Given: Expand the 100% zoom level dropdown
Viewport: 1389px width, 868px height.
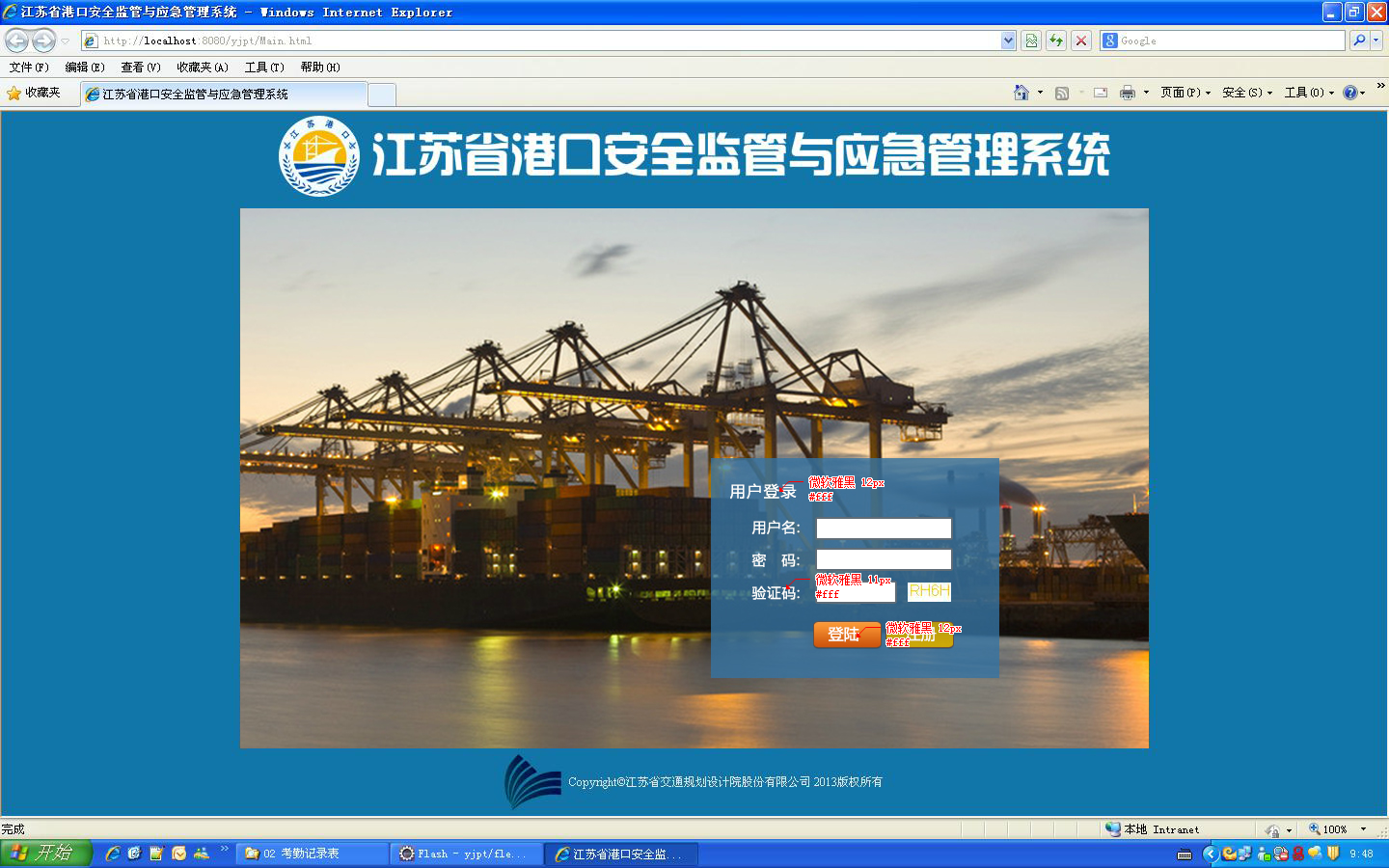Looking at the screenshot, I should point(1363,829).
